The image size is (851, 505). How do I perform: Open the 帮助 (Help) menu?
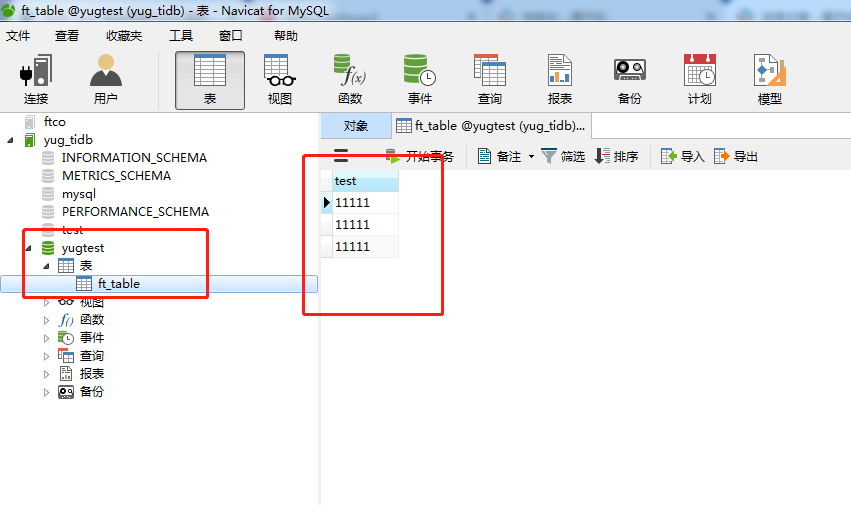pyautogui.click(x=285, y=36)
